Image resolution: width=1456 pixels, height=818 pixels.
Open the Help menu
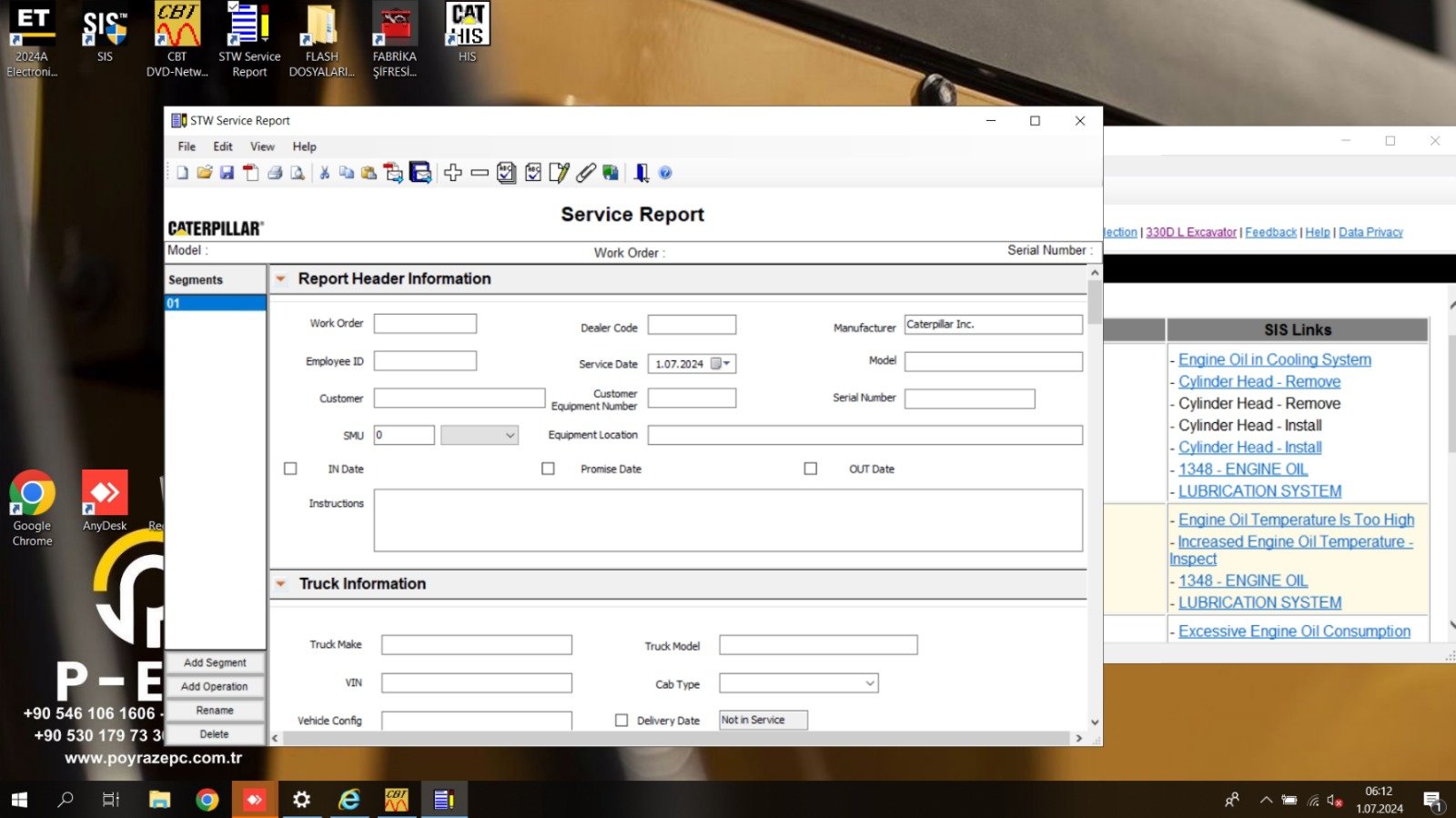tap(304, 146)
